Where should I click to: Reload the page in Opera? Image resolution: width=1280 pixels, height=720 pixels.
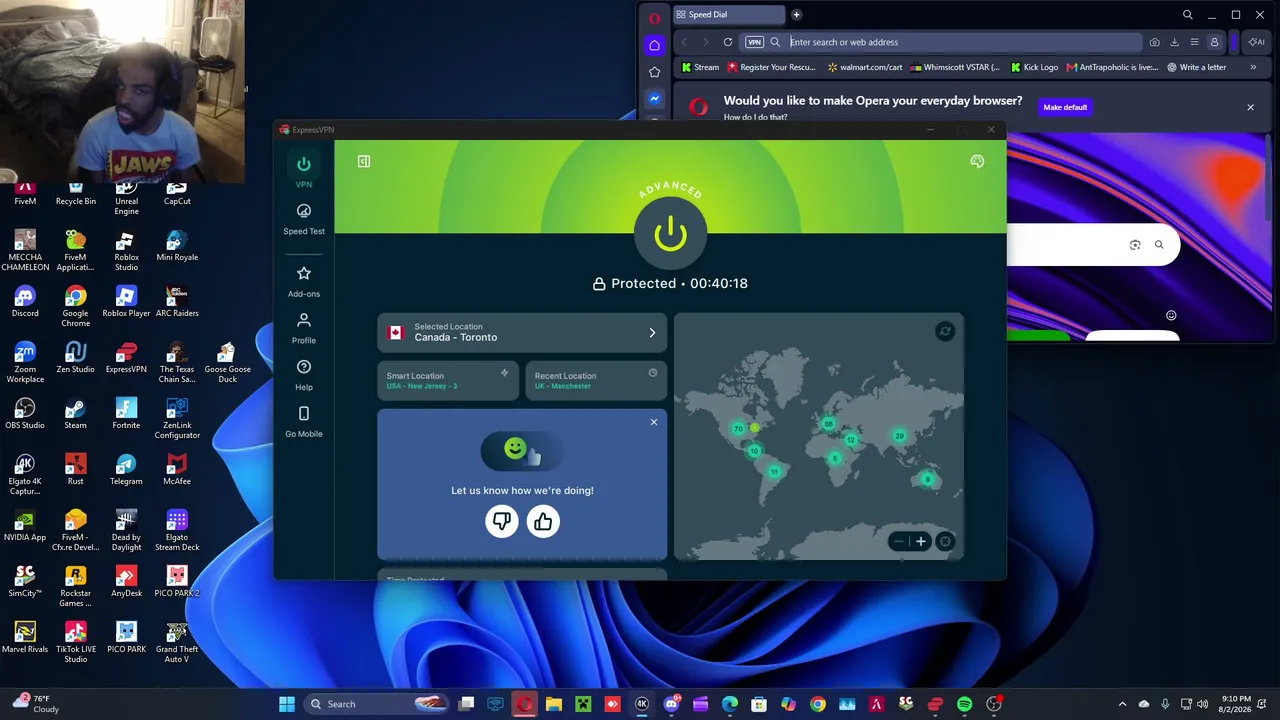(728, 42)
